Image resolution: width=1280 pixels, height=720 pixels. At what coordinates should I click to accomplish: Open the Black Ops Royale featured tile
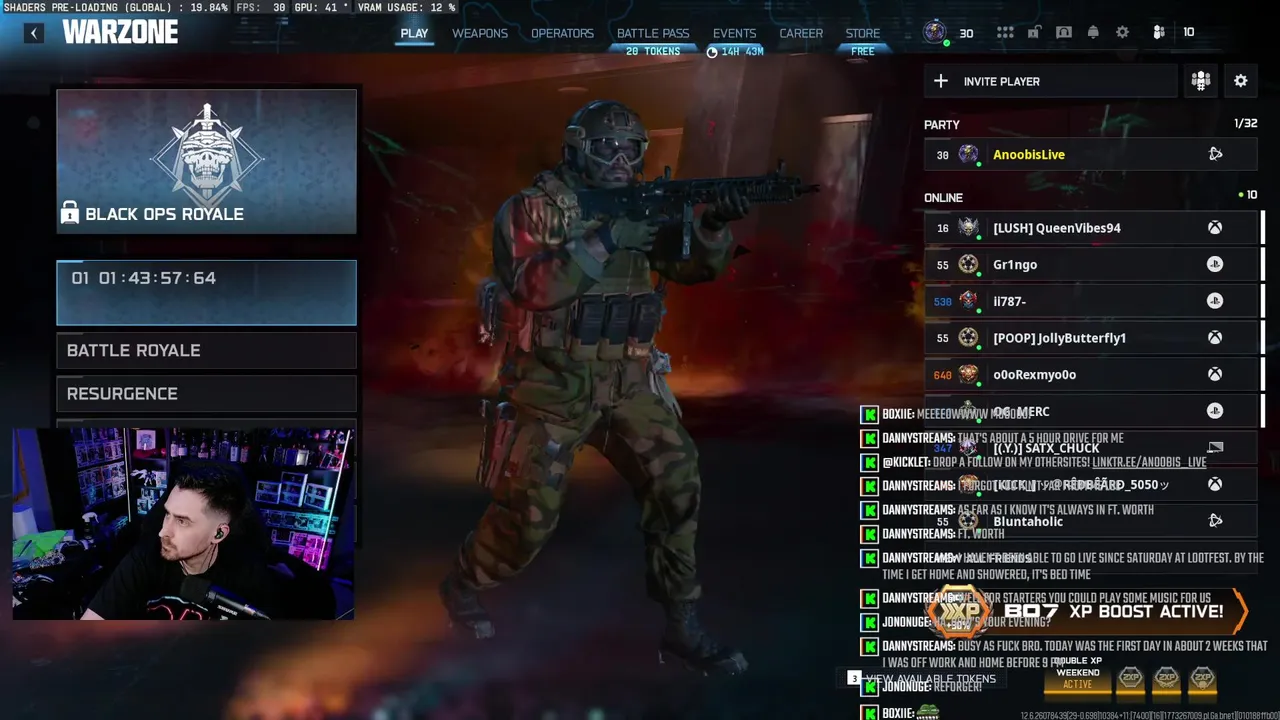(x=207, y=161)
